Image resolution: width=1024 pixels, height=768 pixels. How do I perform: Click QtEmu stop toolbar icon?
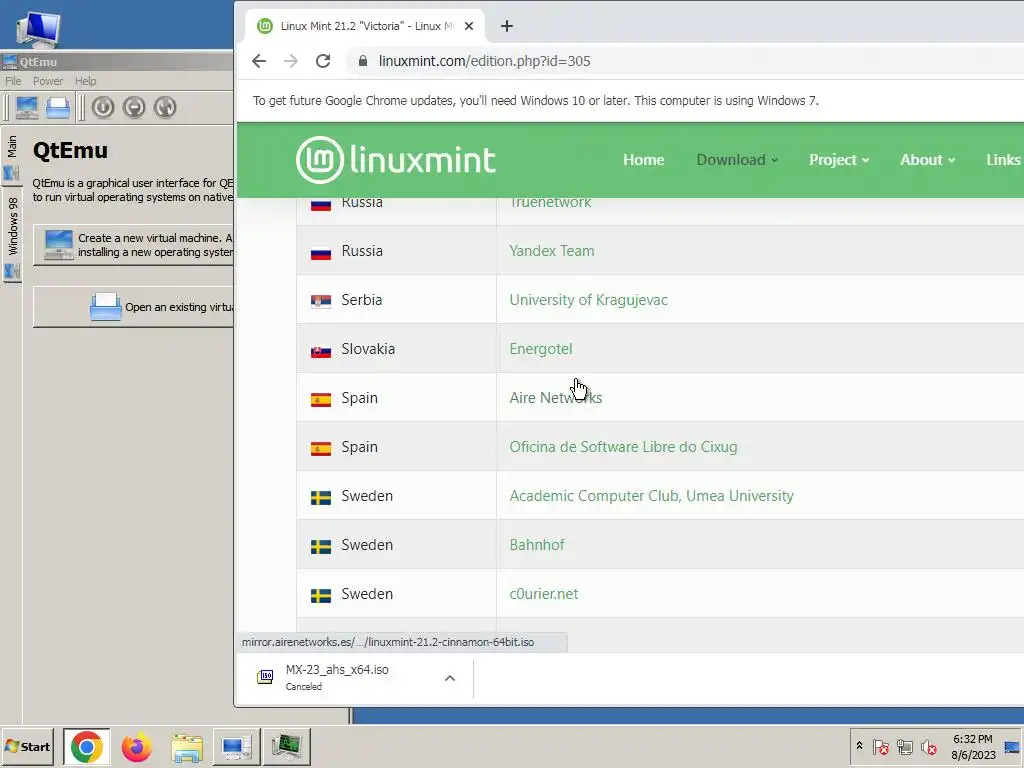tap(134, 107)
